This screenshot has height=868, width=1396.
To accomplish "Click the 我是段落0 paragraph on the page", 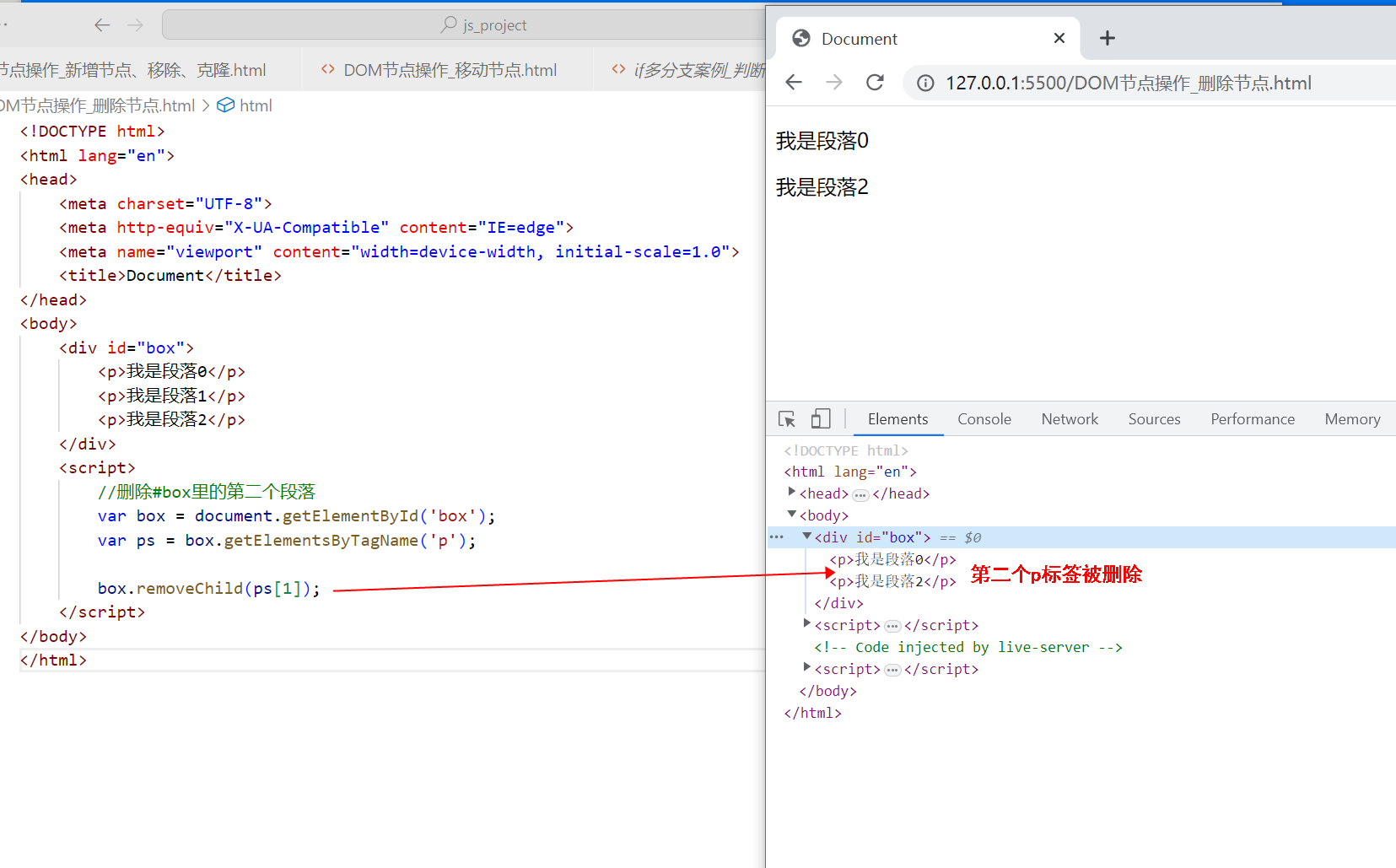I will [822, 141].
